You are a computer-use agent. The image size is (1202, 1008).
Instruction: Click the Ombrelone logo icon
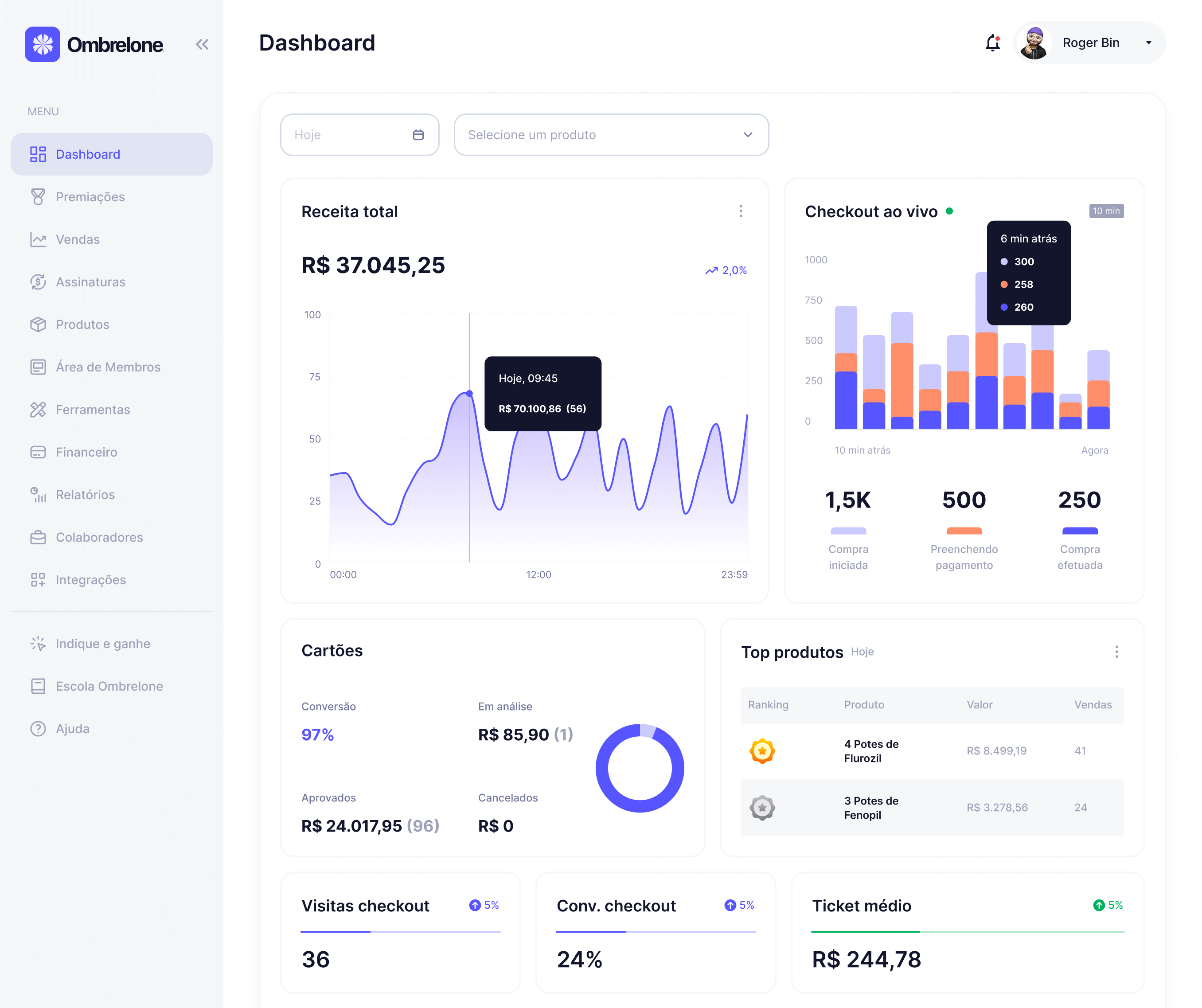coord(43,44)
